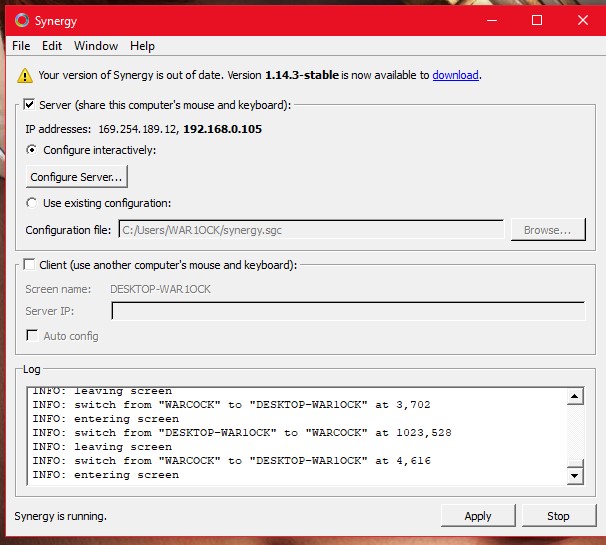Viewport: 606px width, 545px height.
Task: Click the log scrollbar down arrow
Action: coord(575,476)
